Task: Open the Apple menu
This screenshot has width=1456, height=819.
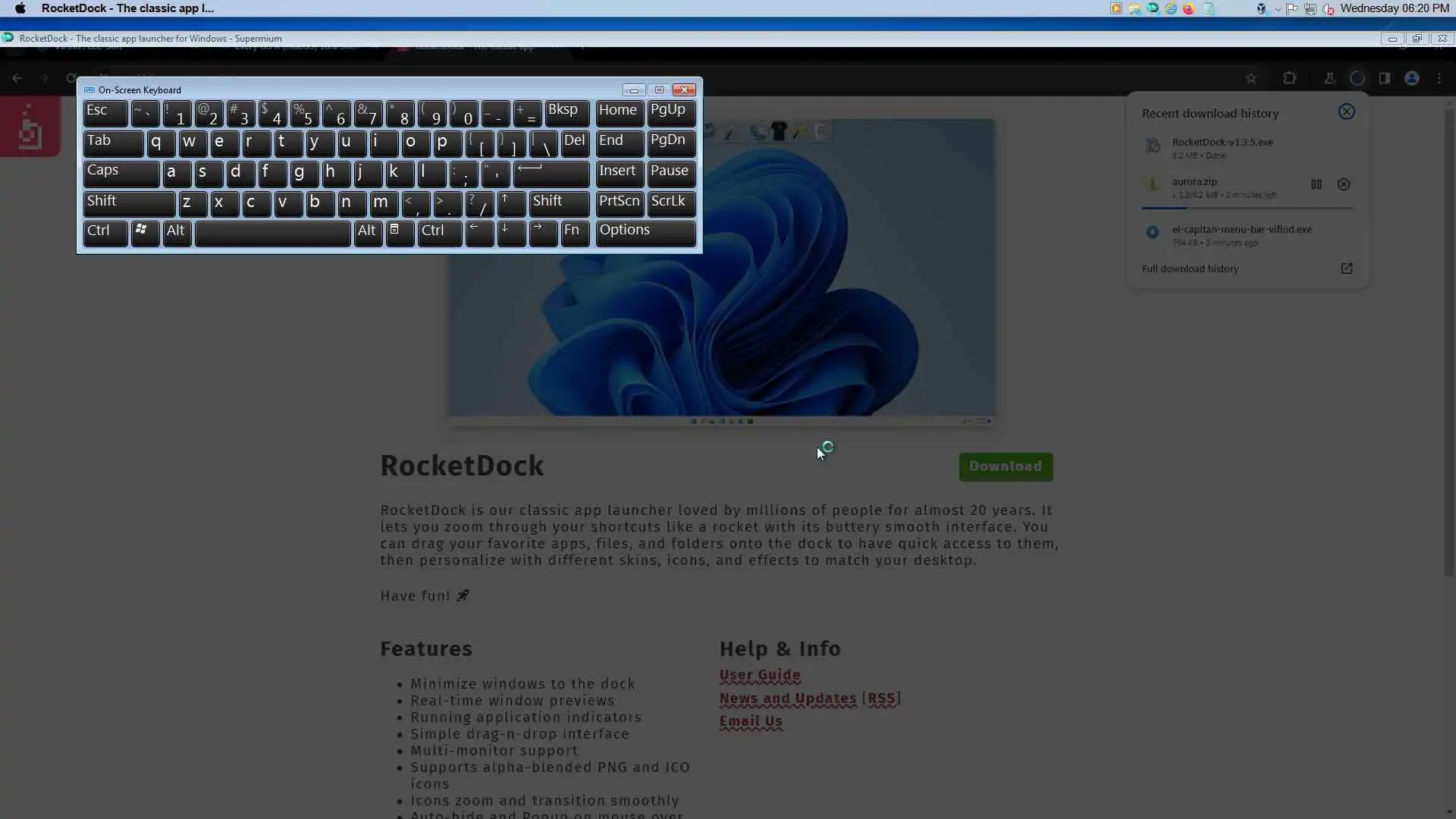Action: [x=20, y=8]
